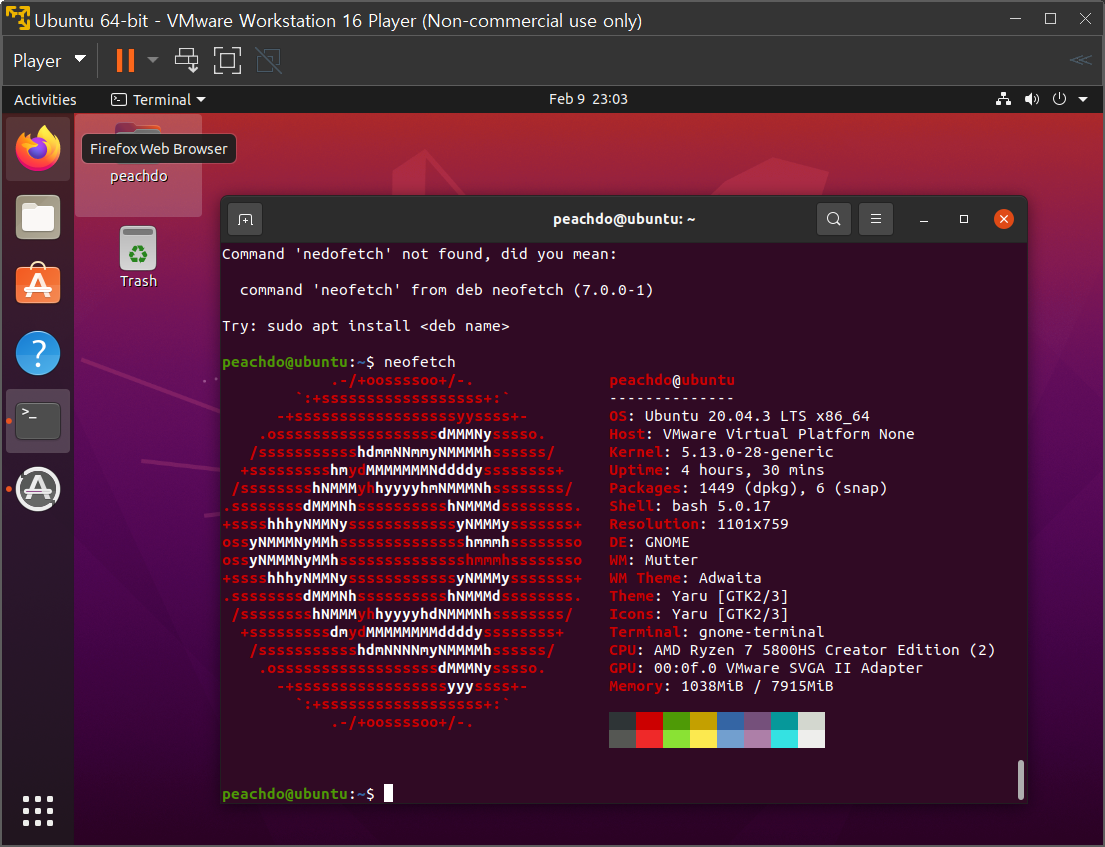Open the terminal hamburger menu
1105x847 pixels.
pos(876,219)
